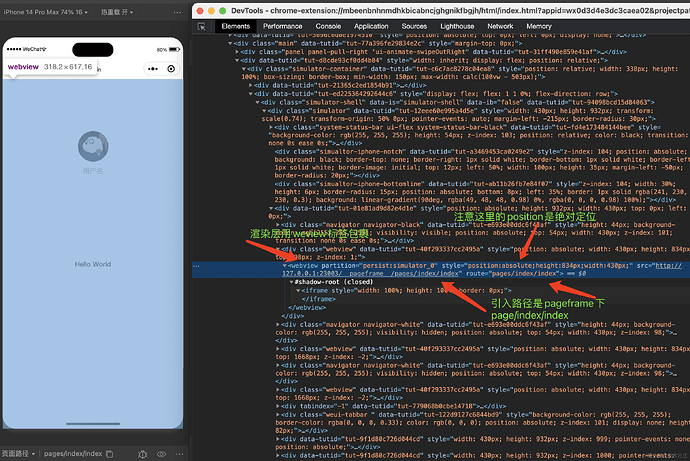Image resolution: width=690 pixels, height=461 pixels.
Task: Collapse the div class="main" node
Action: coord(230,44)
